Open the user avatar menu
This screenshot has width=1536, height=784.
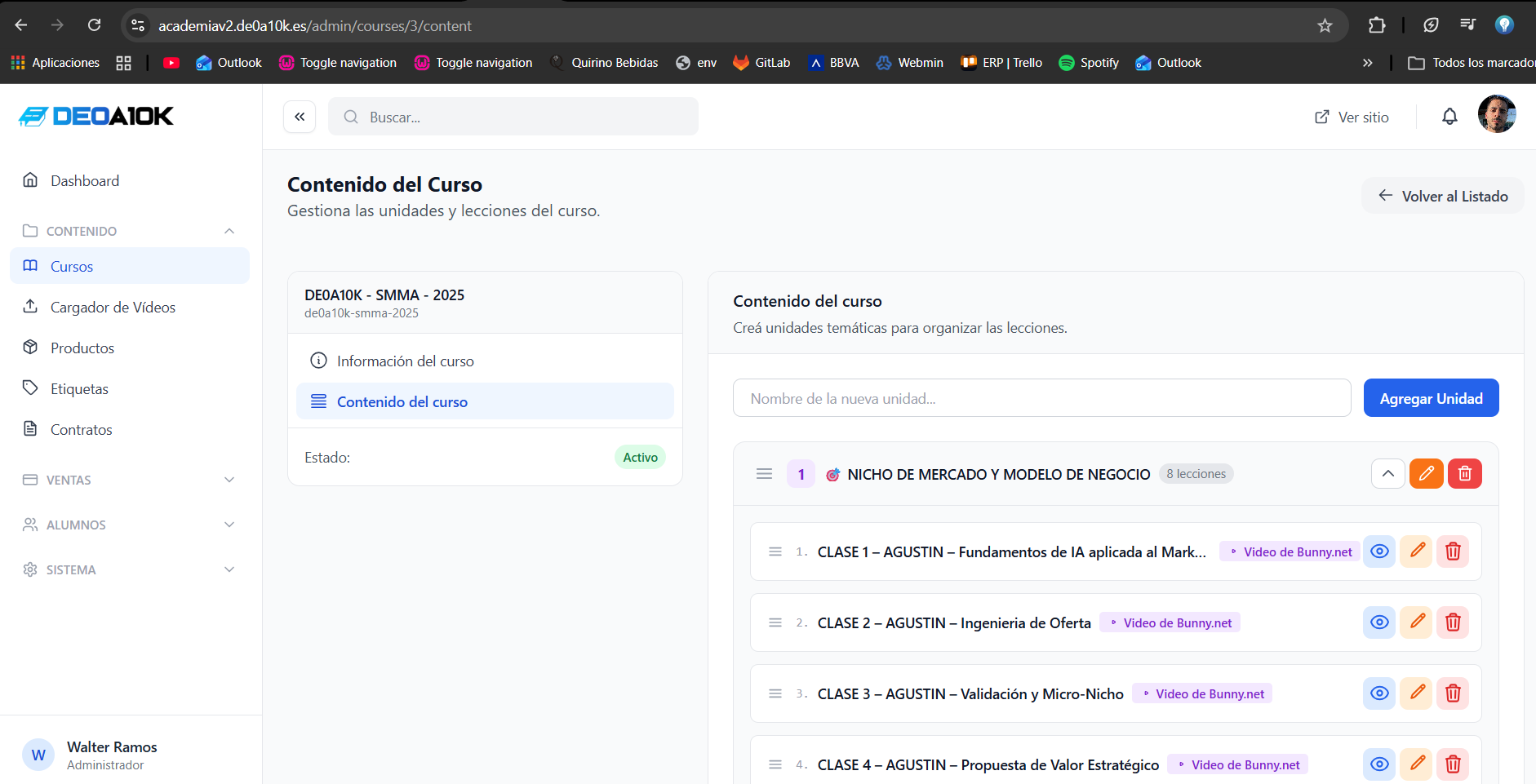1497,114
